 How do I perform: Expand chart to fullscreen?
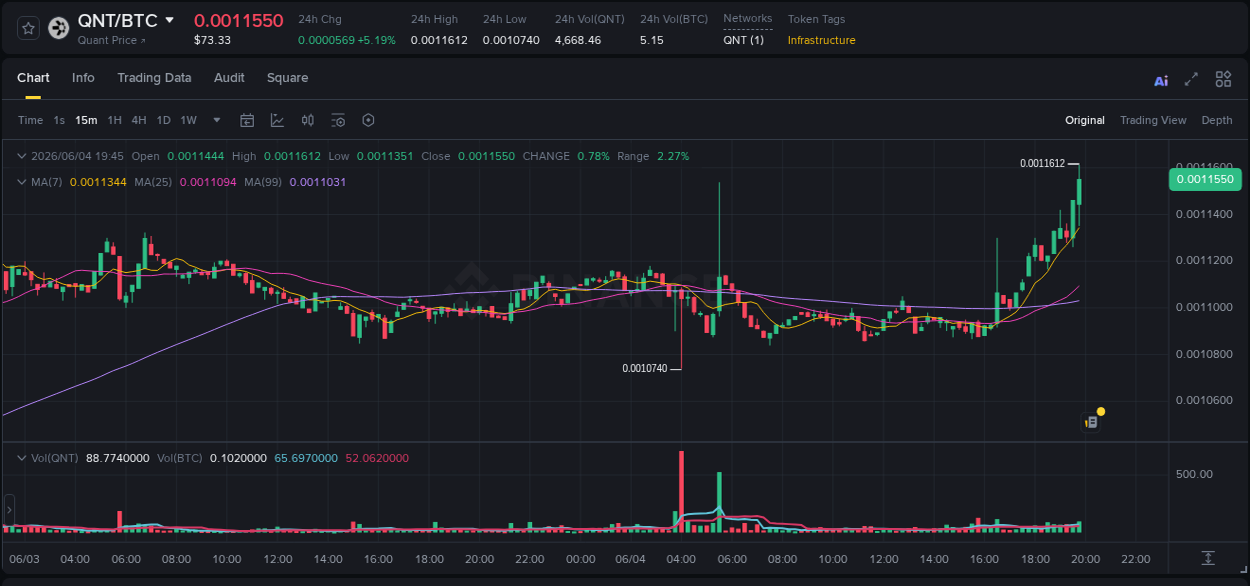[1191, 79]
